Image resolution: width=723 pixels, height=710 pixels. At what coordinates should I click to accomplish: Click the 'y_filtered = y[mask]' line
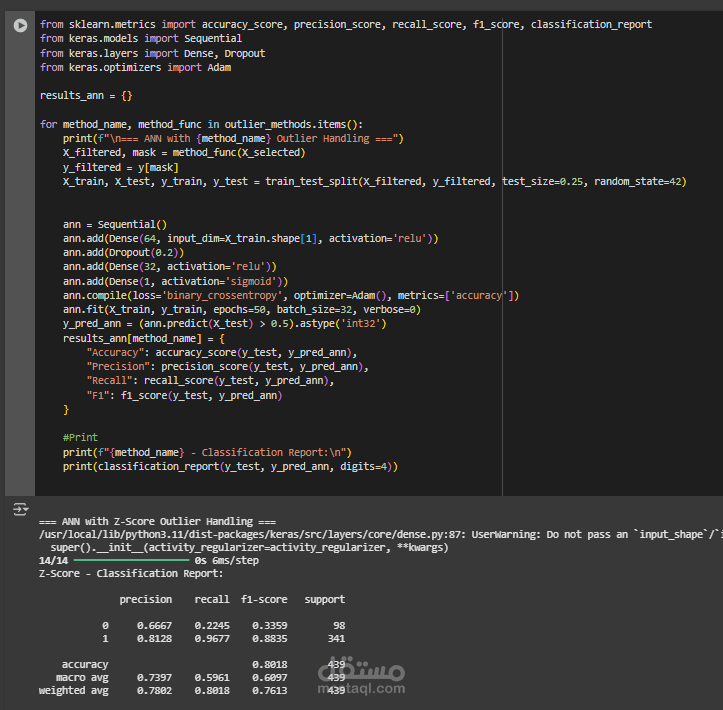click(120, 167)
